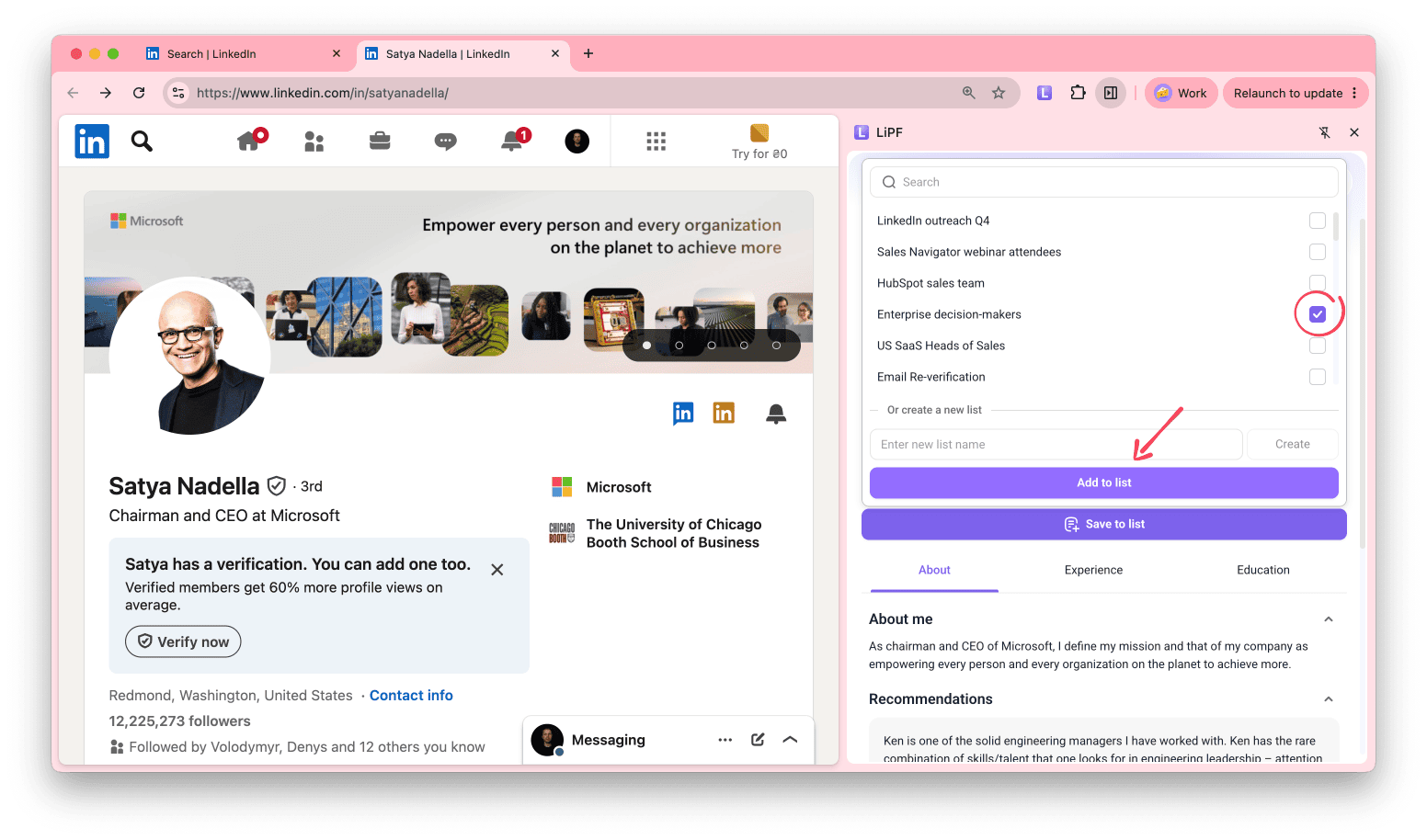Click the LinkedIn logo home icon
This screenshot has height=840, width=1427.
(x=92, y=141)
